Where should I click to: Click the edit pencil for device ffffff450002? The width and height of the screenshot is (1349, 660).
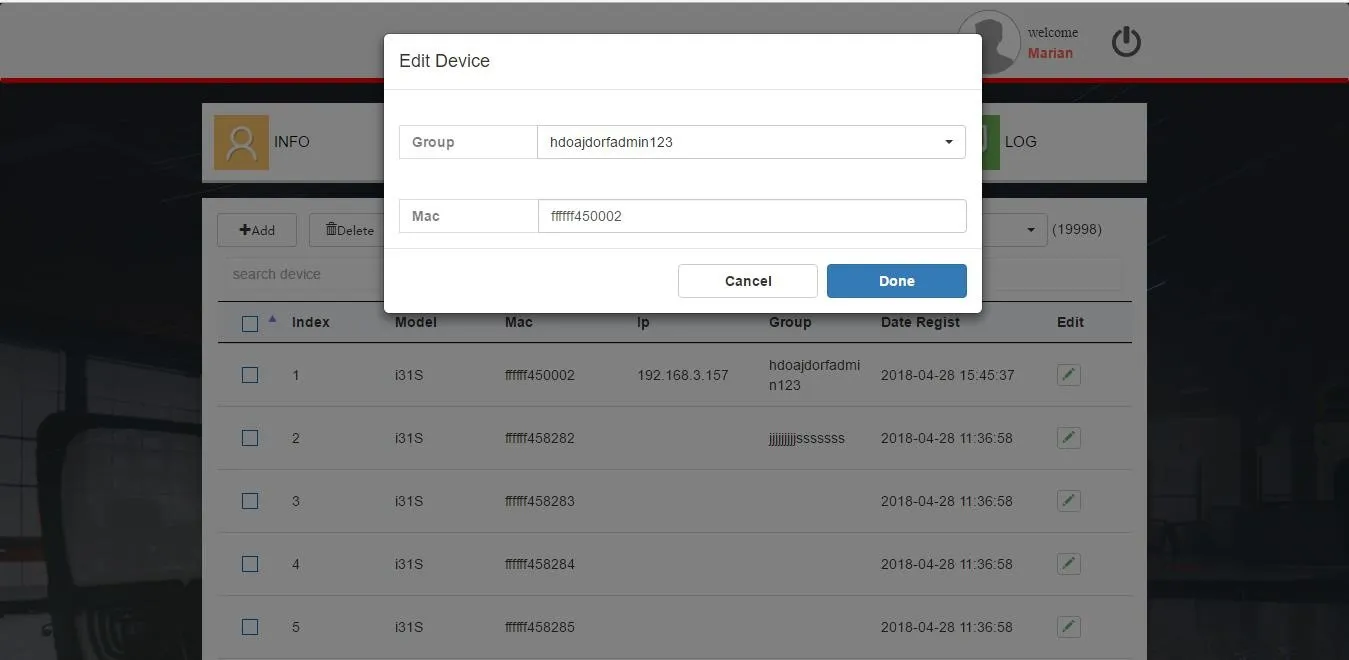tap(1068, 374)
